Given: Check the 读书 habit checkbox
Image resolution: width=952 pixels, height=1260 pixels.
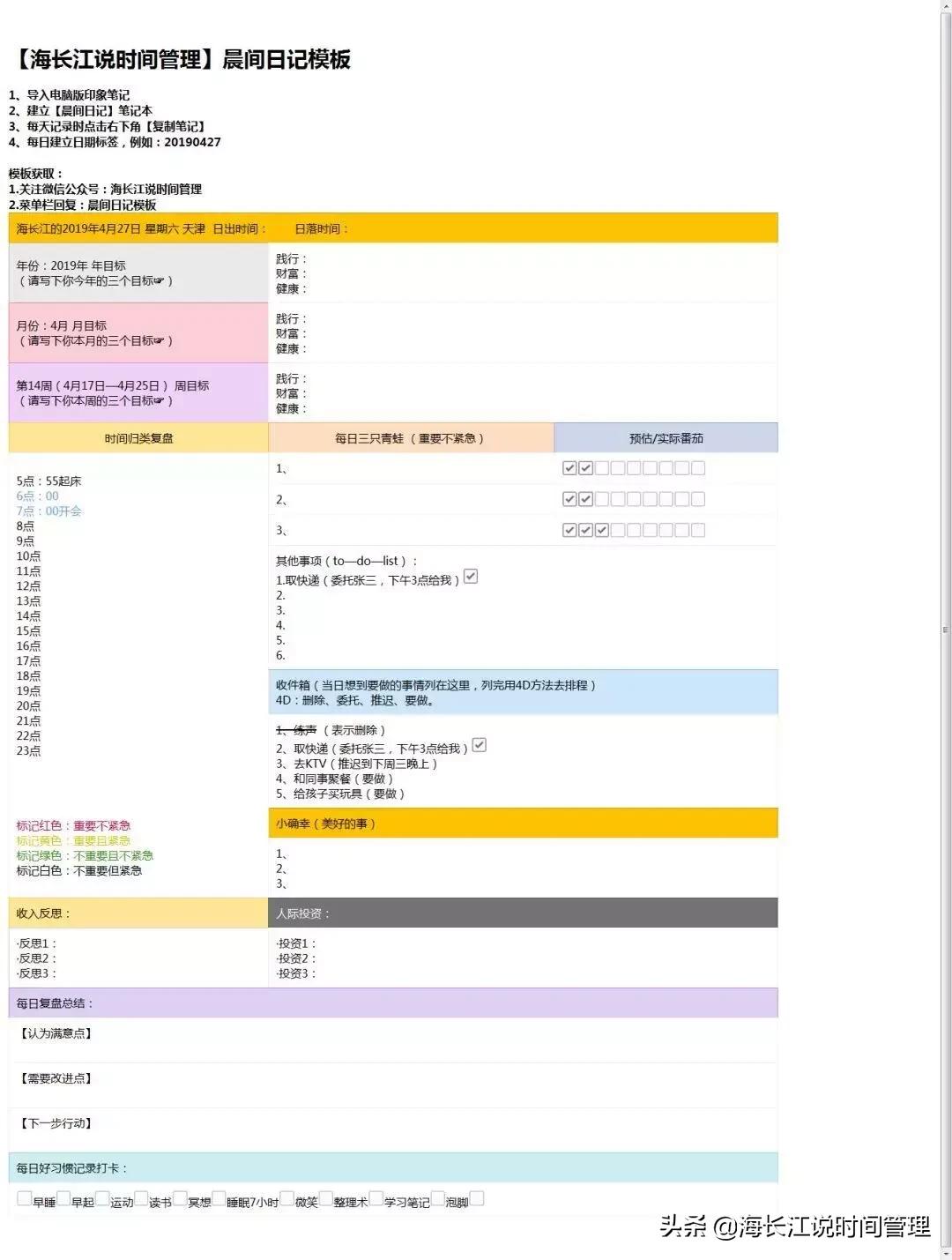Looking at the screenshot, I should 142,1199.
